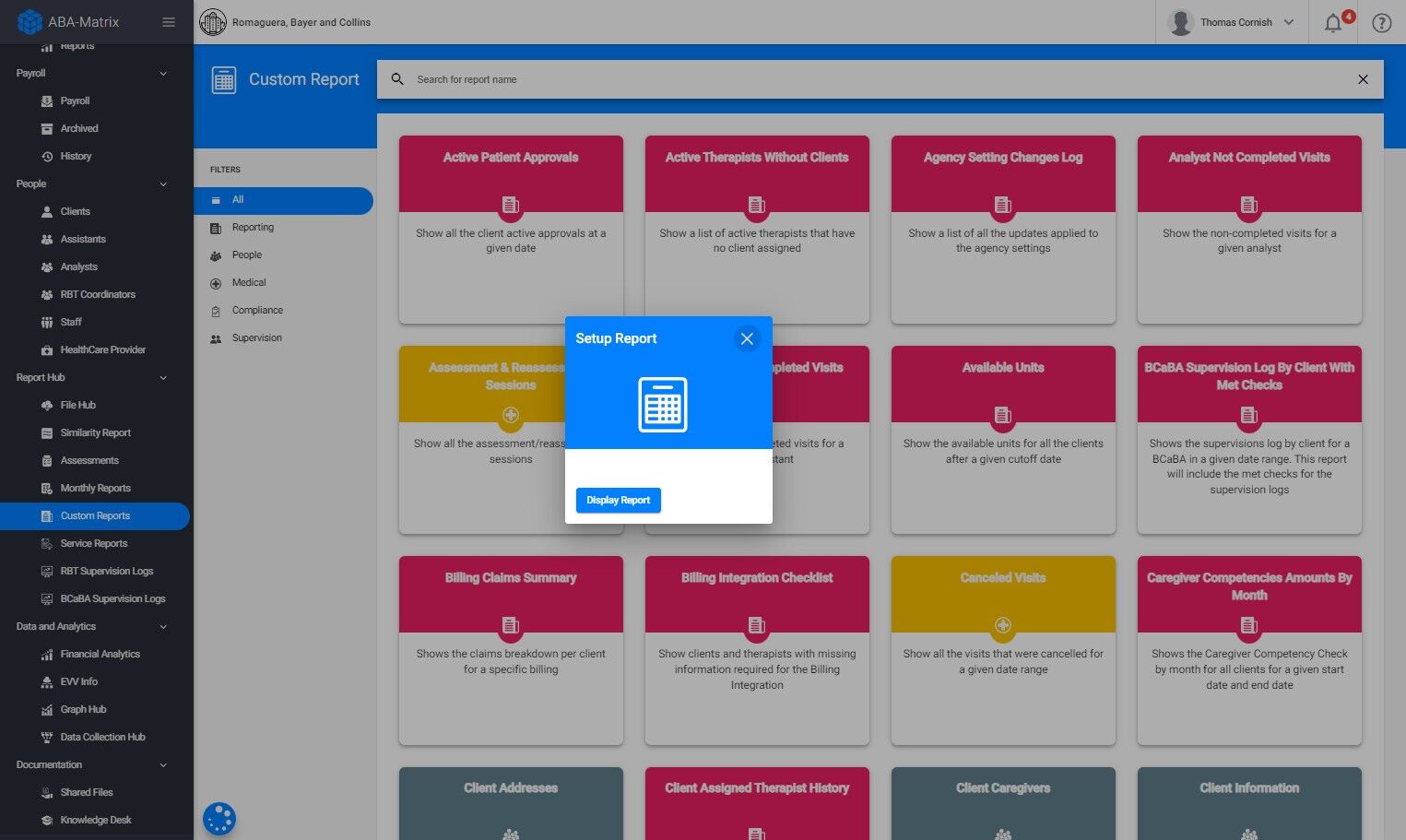
Task: Click the Graph Hub icon
Action: pos(47,710)
